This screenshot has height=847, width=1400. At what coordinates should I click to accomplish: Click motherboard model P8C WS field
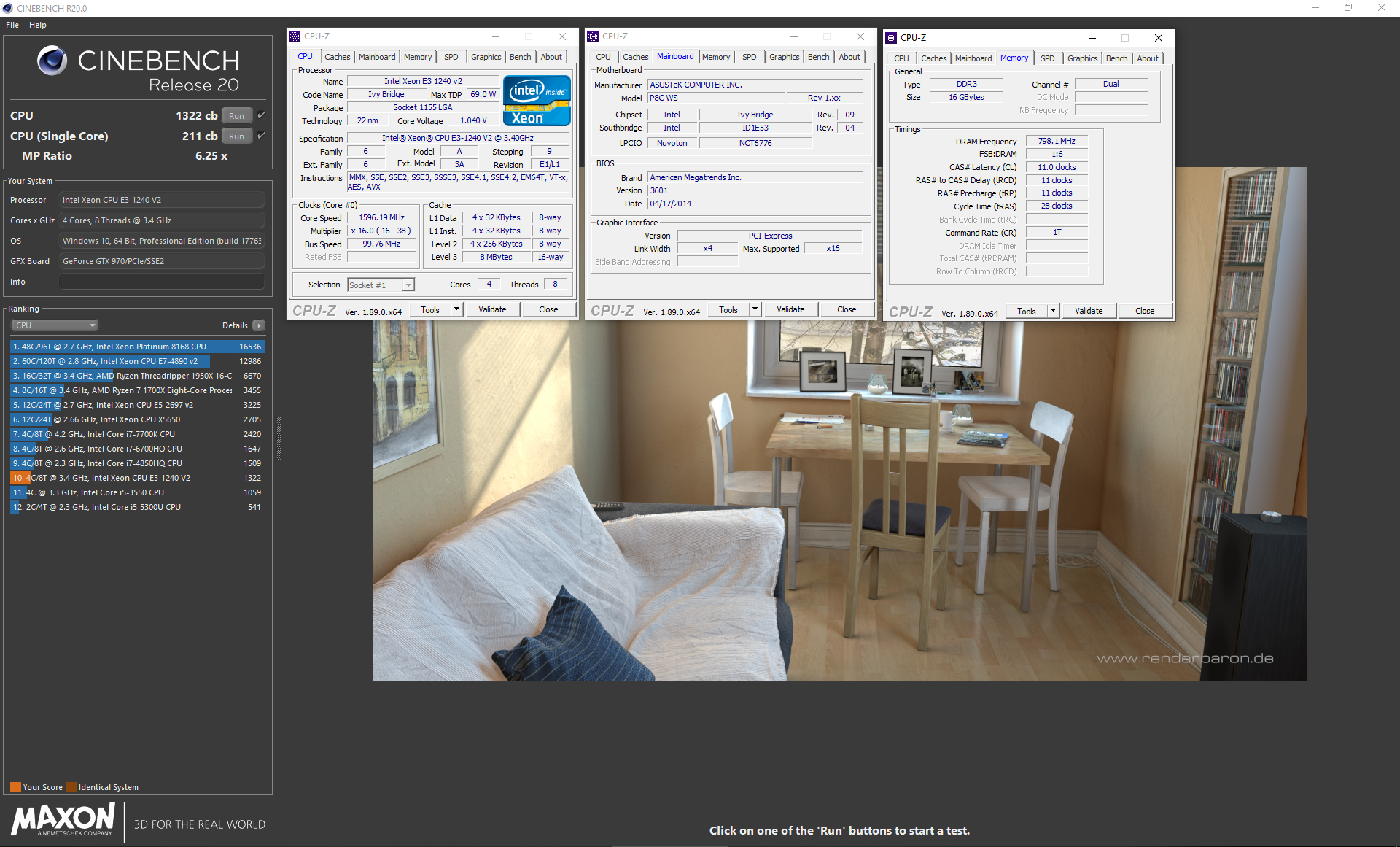[716, 98]
